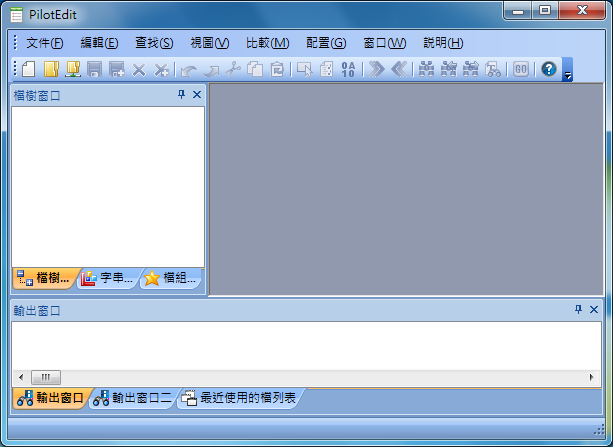The width and height of the screenshot is (613, 447).
Task: Close the 檔樹窗口 panel
Action: 197,94
